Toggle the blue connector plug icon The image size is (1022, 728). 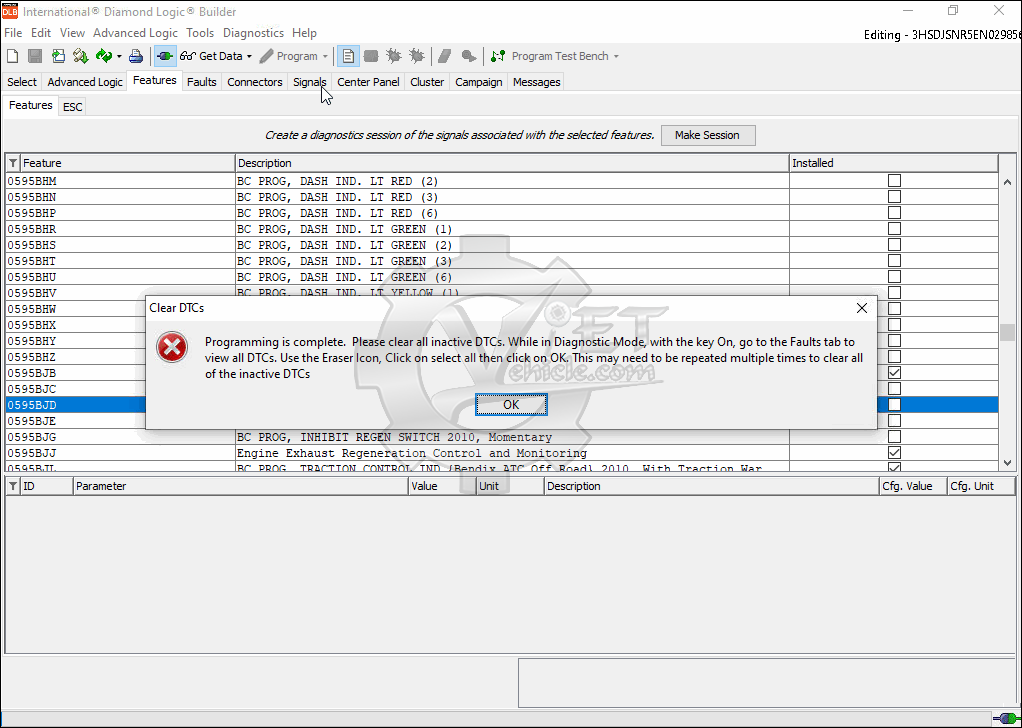point(165,56)
